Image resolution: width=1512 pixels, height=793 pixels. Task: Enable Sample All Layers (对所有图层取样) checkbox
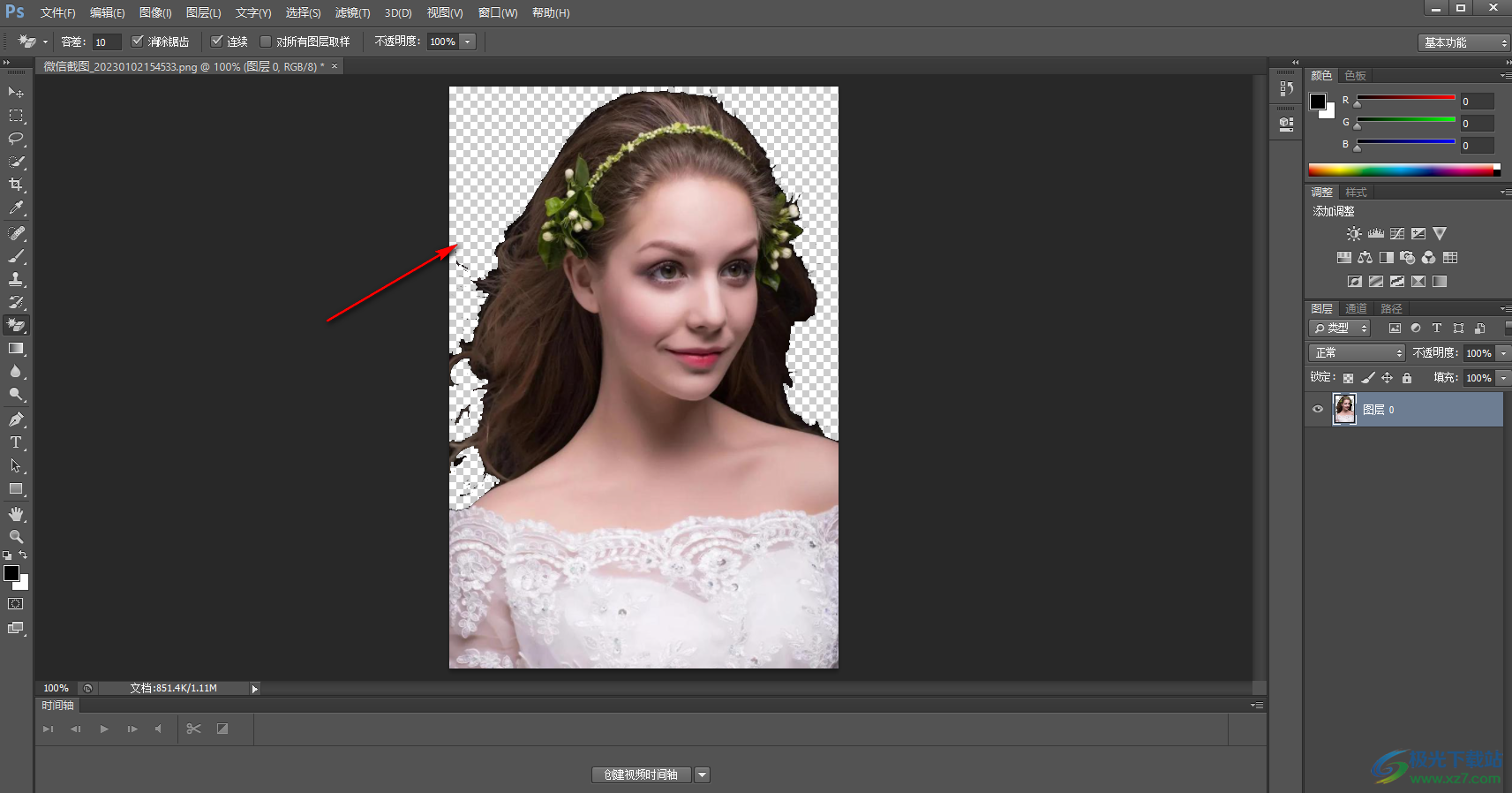point(265,42)
